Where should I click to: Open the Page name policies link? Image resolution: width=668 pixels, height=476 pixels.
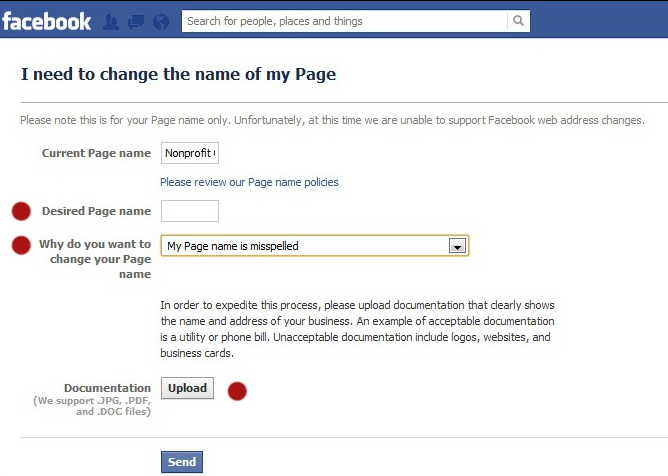pyautogui.click(x=249, y=182)
